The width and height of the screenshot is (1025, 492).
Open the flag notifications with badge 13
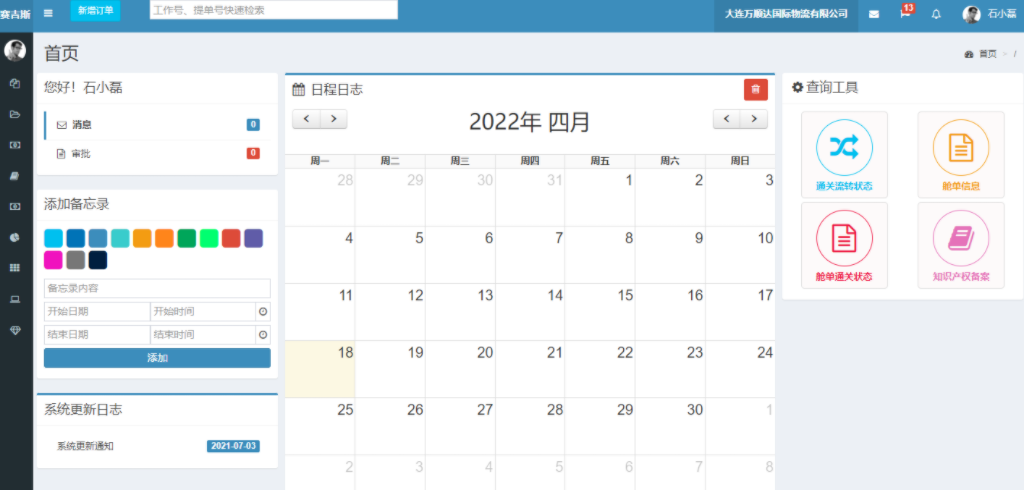(x=905, y=14)
